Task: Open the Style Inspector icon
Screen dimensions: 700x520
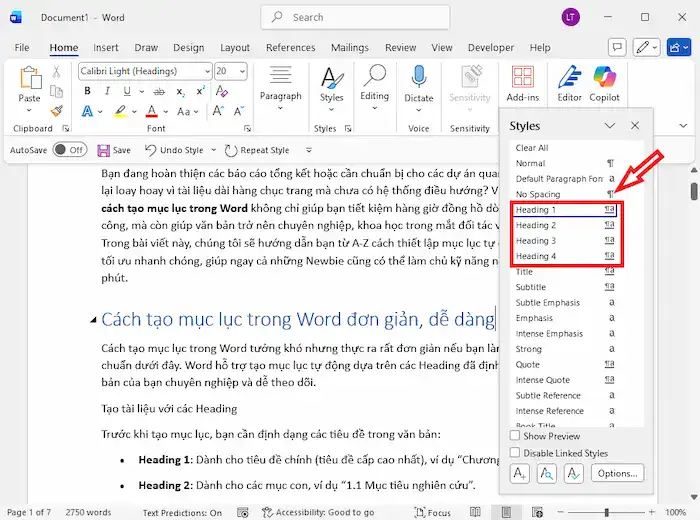Action: [x=546, y=473]
